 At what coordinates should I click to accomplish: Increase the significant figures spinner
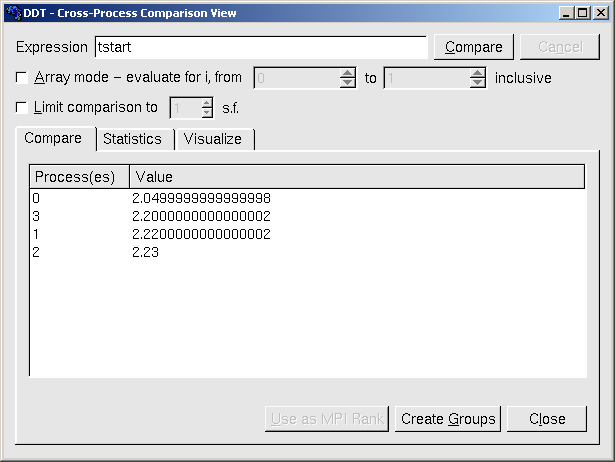coord(206,103)
